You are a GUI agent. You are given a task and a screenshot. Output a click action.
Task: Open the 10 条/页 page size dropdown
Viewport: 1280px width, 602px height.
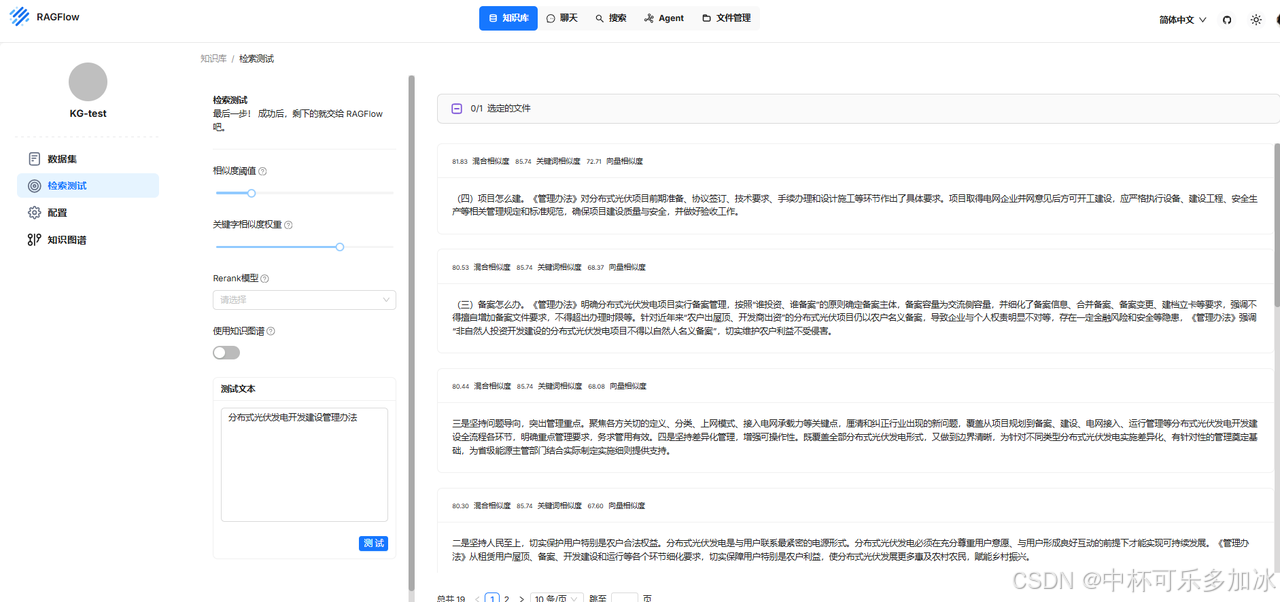tap(555, 598)
